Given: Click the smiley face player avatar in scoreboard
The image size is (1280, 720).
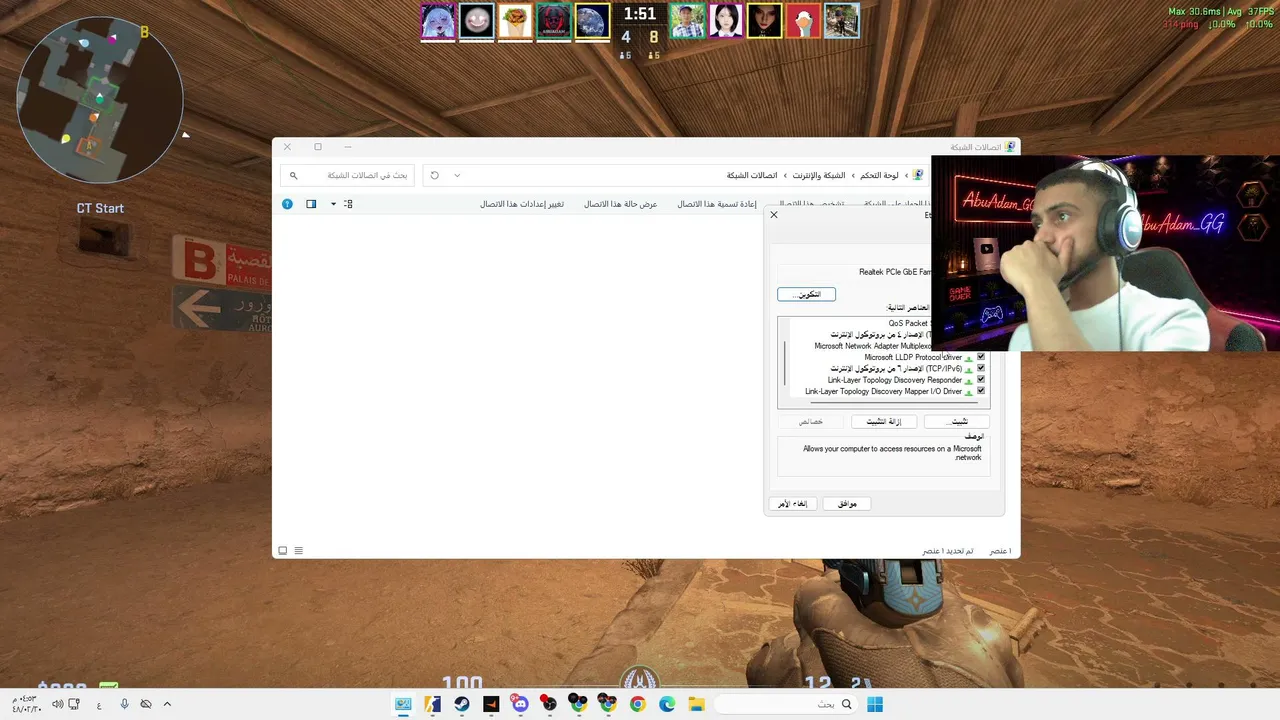Looking at the screenshot, I should pyautogui.click(x=477, y=21).
